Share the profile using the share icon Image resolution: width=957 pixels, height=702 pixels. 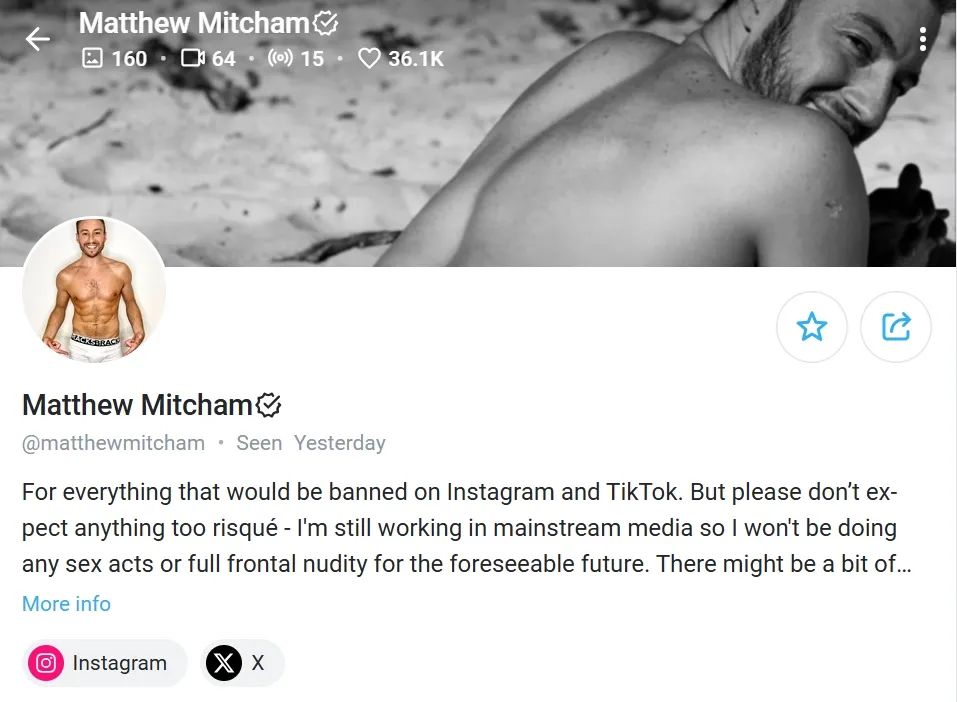[x=895, y=326]
